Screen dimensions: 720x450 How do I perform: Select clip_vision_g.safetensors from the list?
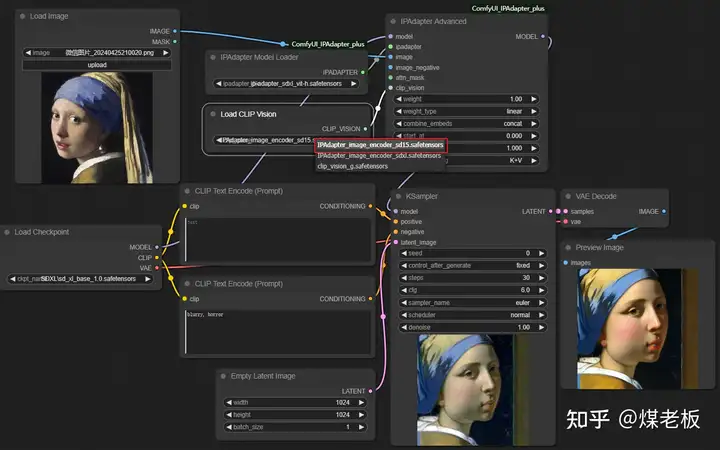click(x=353, y=166)
